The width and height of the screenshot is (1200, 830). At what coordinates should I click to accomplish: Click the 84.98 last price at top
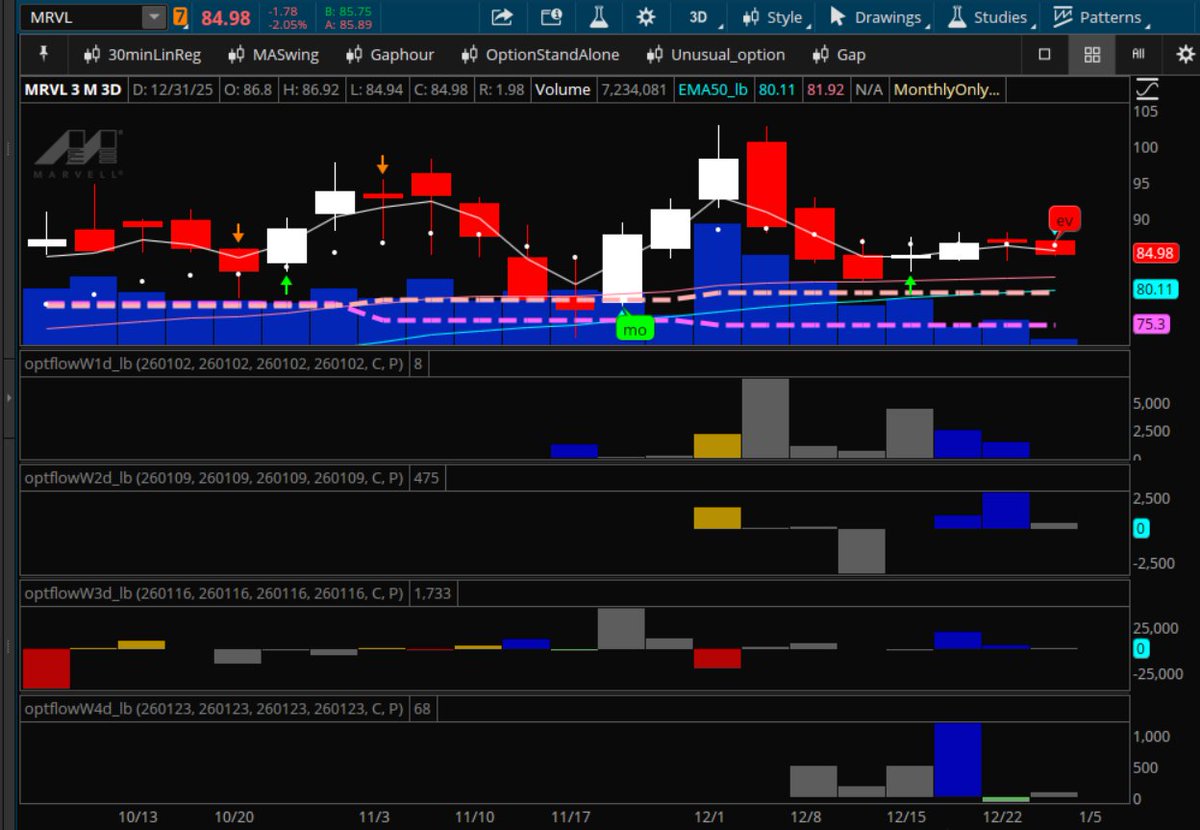coord(225,17)
